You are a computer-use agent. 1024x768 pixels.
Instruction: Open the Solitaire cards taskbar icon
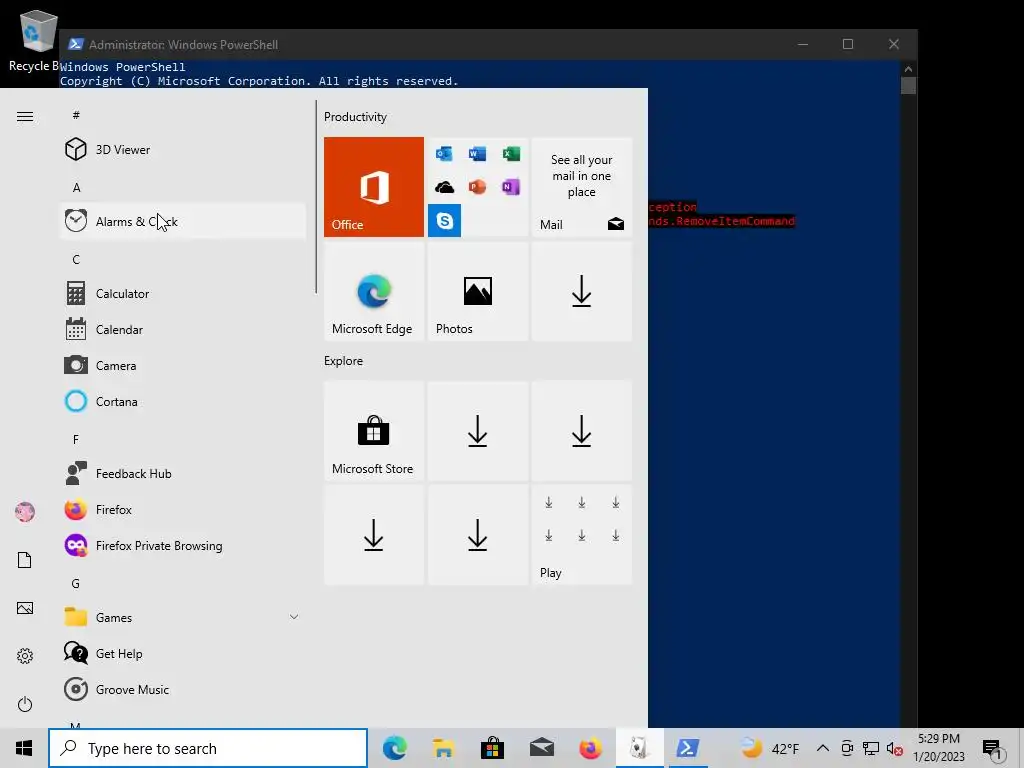click(x=639, y=748)
